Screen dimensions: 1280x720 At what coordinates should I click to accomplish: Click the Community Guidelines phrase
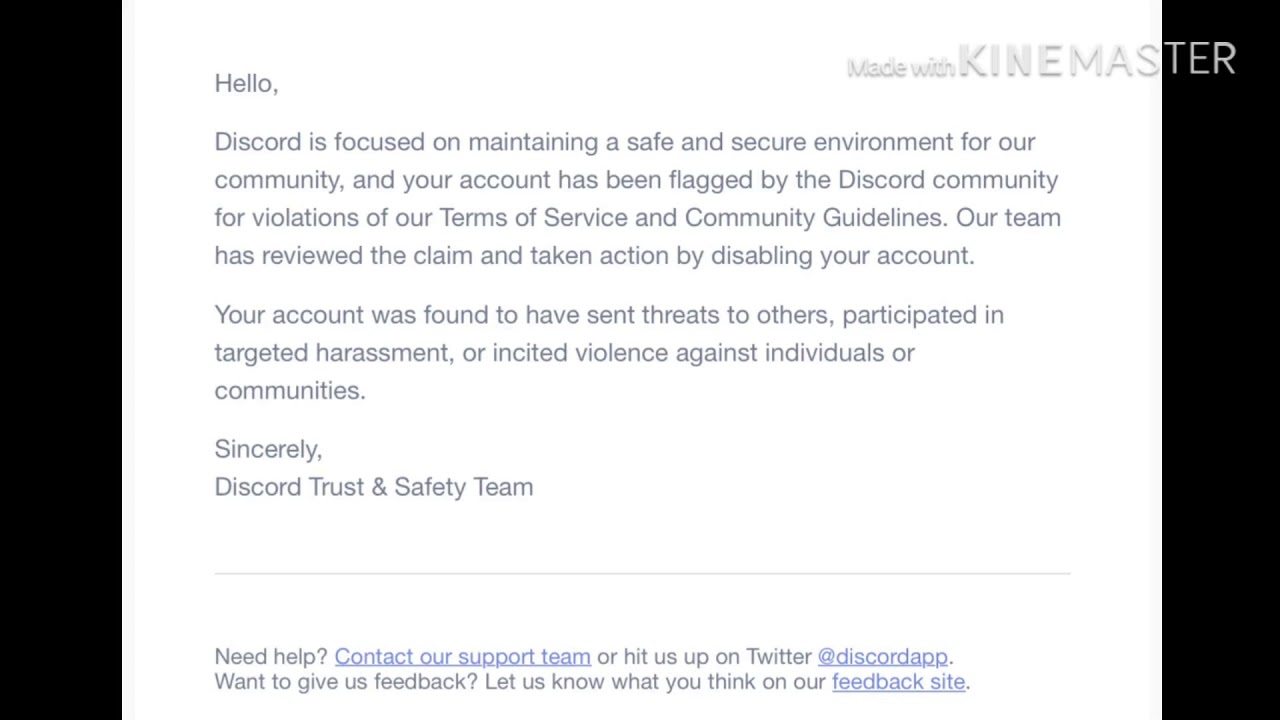[813, 218]
